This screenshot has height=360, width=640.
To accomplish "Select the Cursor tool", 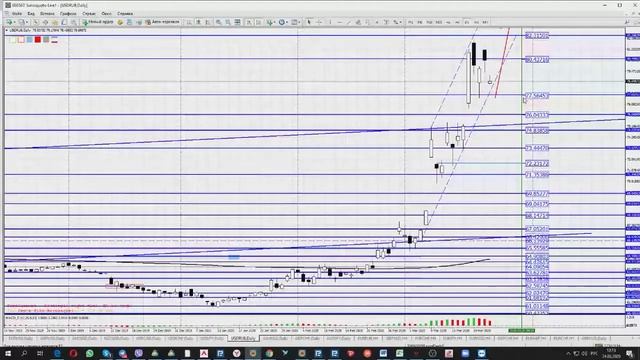I will [309, 22].
